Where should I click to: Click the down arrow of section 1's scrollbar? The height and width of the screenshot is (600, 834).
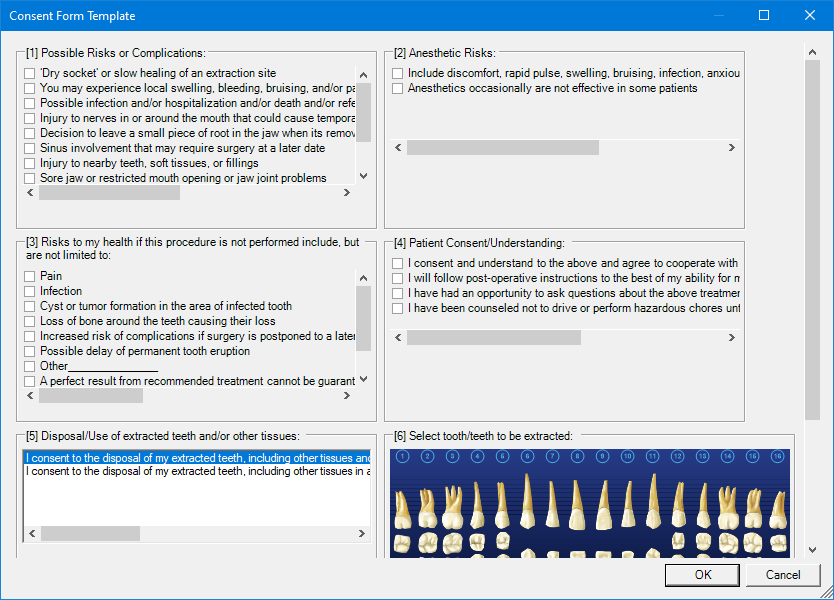[x=363, y=176]
